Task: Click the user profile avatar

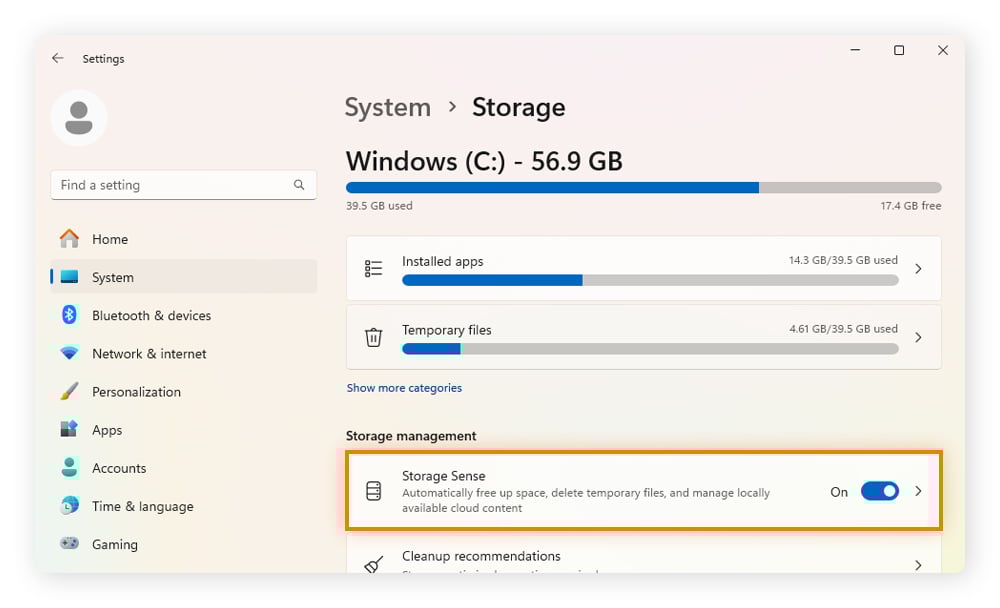Action: pyautogui.click(x=79, y=118)
